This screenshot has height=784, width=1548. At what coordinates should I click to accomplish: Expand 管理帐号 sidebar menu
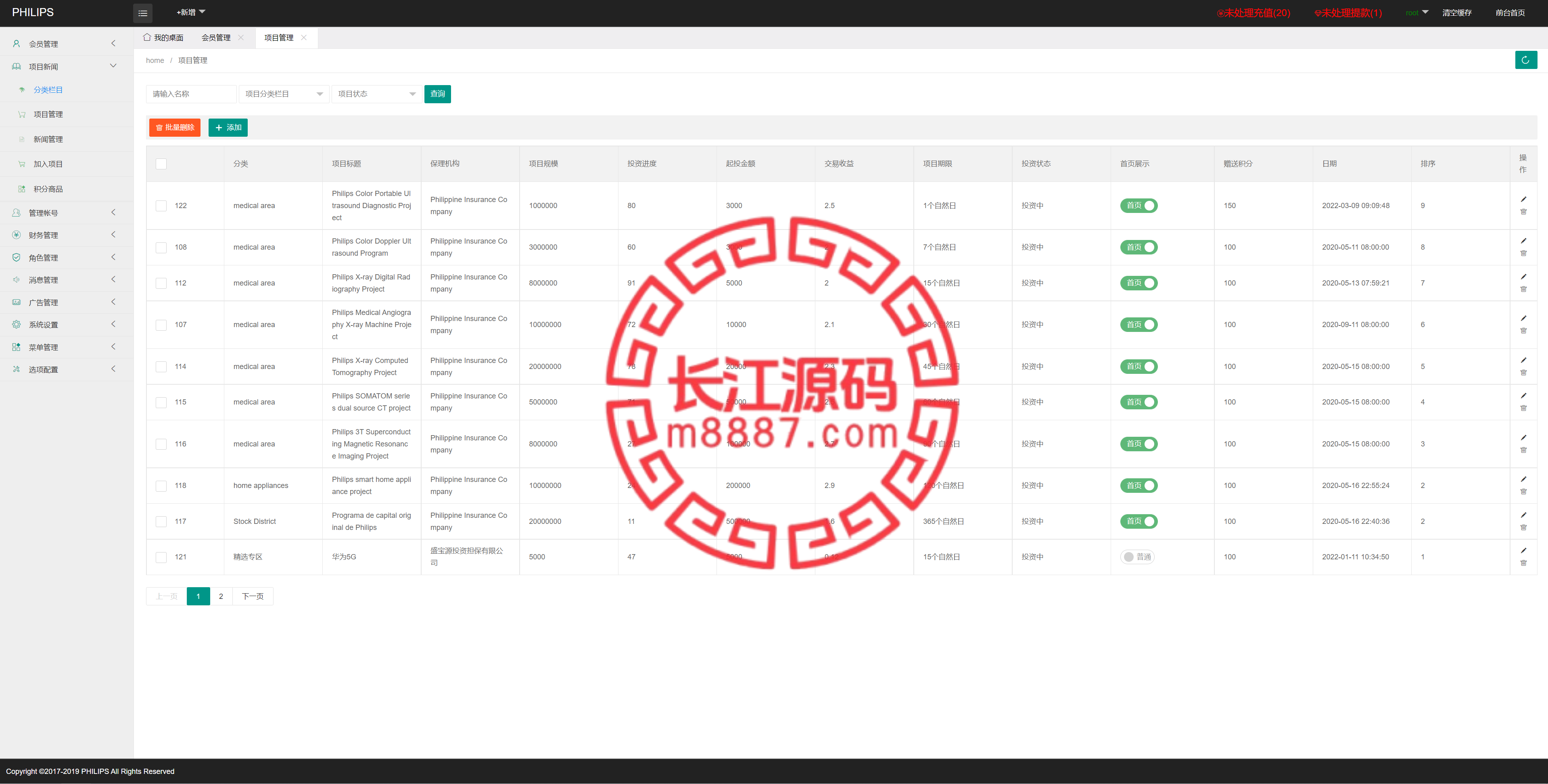(x=67, y=213)
